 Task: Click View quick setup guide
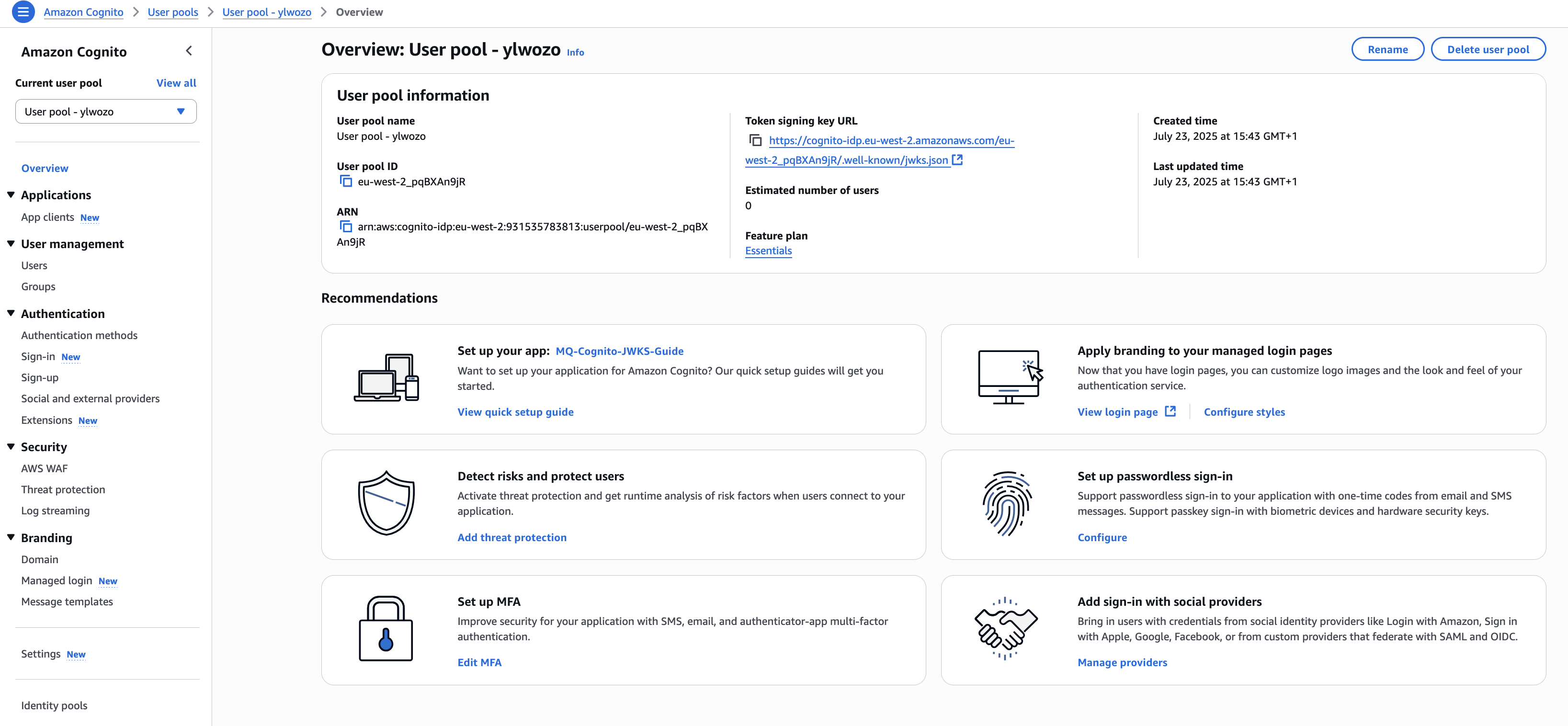[515, 412]
